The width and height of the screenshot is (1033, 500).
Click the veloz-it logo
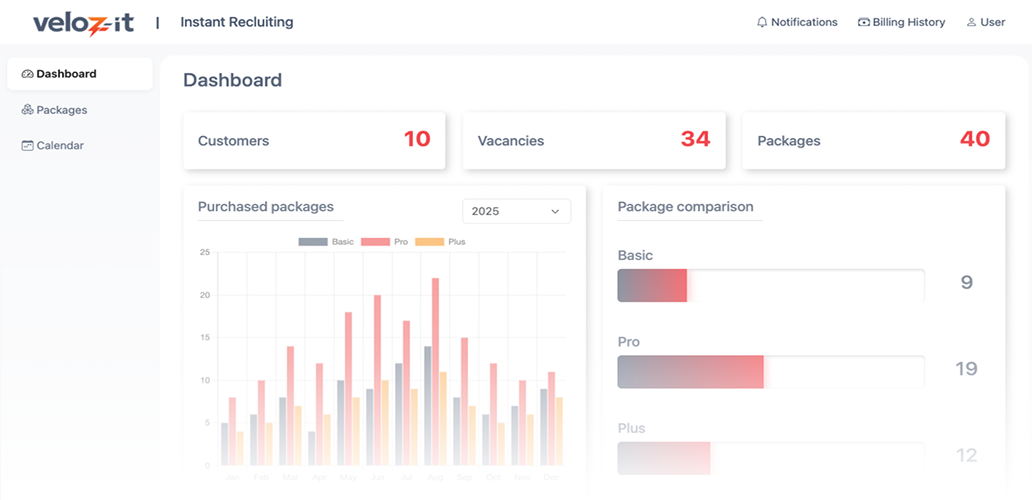[83, 23]
